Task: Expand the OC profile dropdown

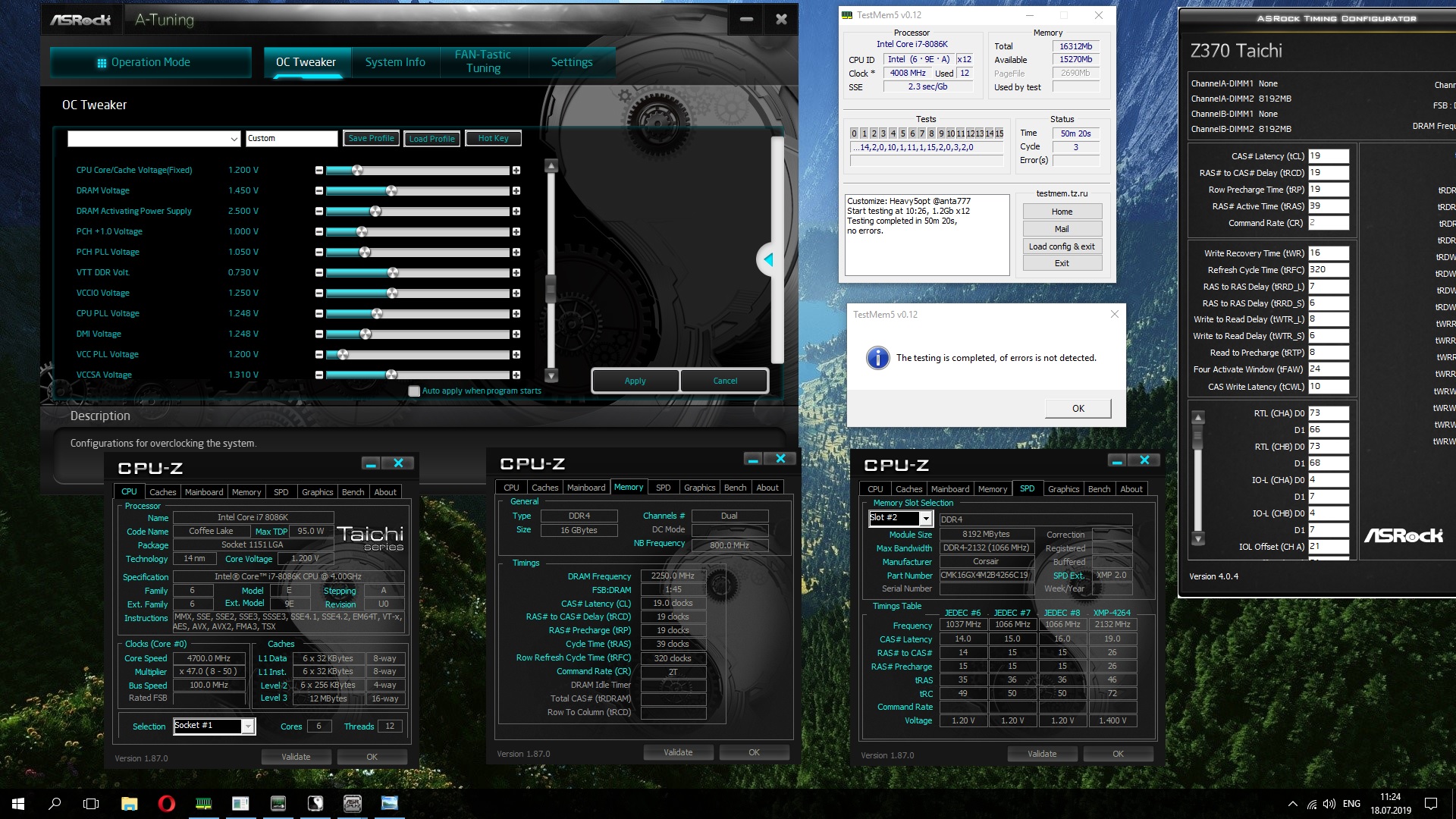Action: click(234, 139)
